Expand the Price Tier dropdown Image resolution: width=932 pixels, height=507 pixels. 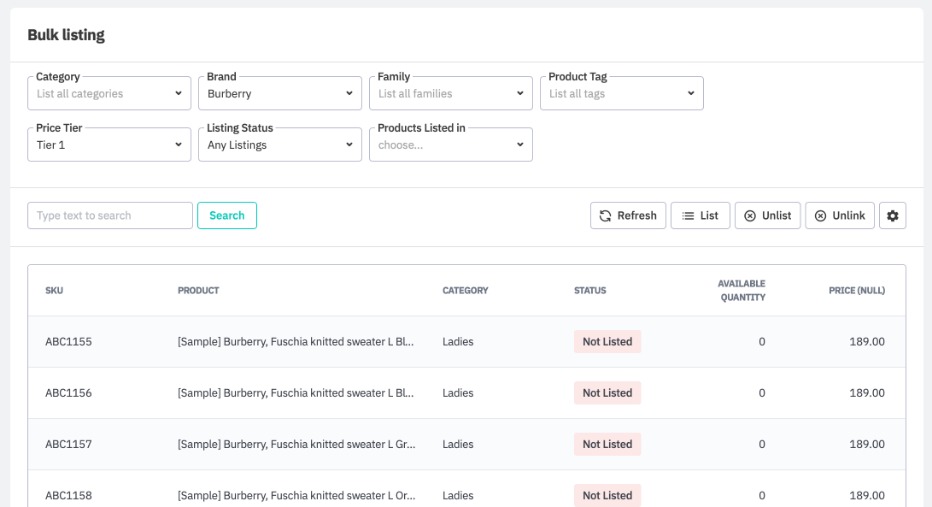coord(109,145)
